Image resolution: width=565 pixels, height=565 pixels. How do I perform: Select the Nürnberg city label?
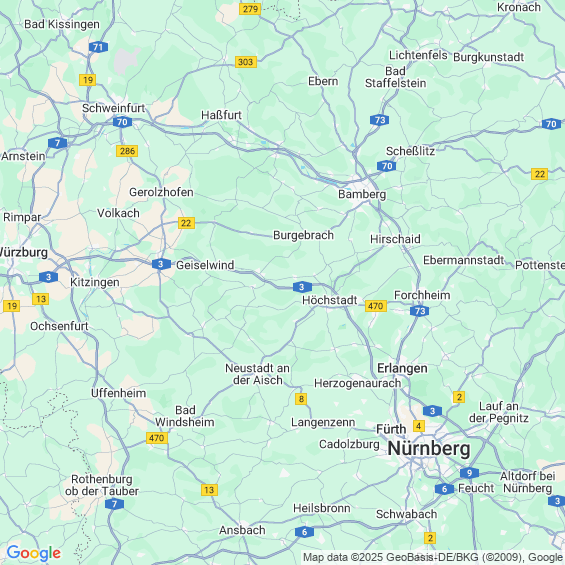(x=429, y=449)
